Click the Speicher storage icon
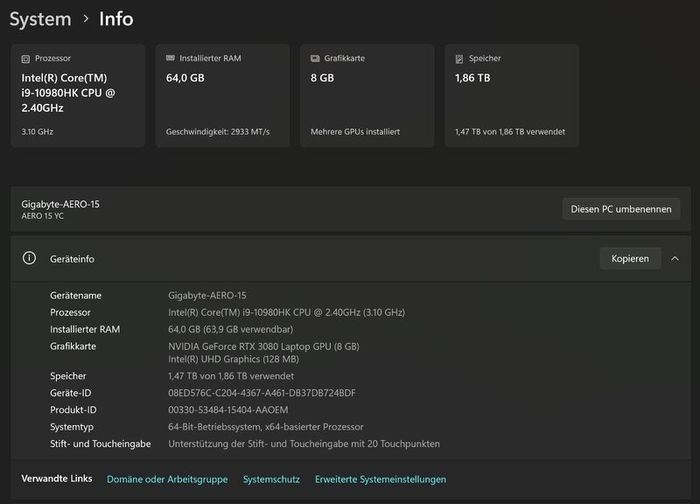Image resolution: width=700 pixels, height=504 pixels. 459,59
